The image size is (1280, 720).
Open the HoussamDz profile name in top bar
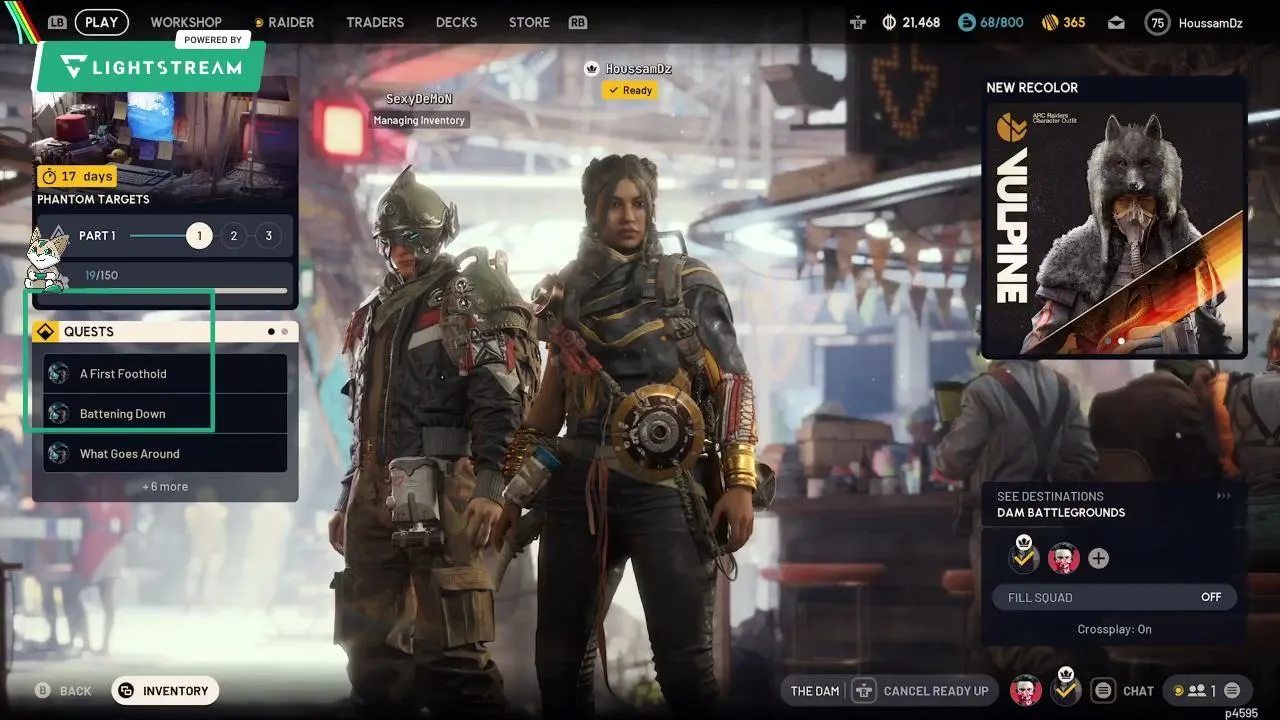[x=1211, y=23]
